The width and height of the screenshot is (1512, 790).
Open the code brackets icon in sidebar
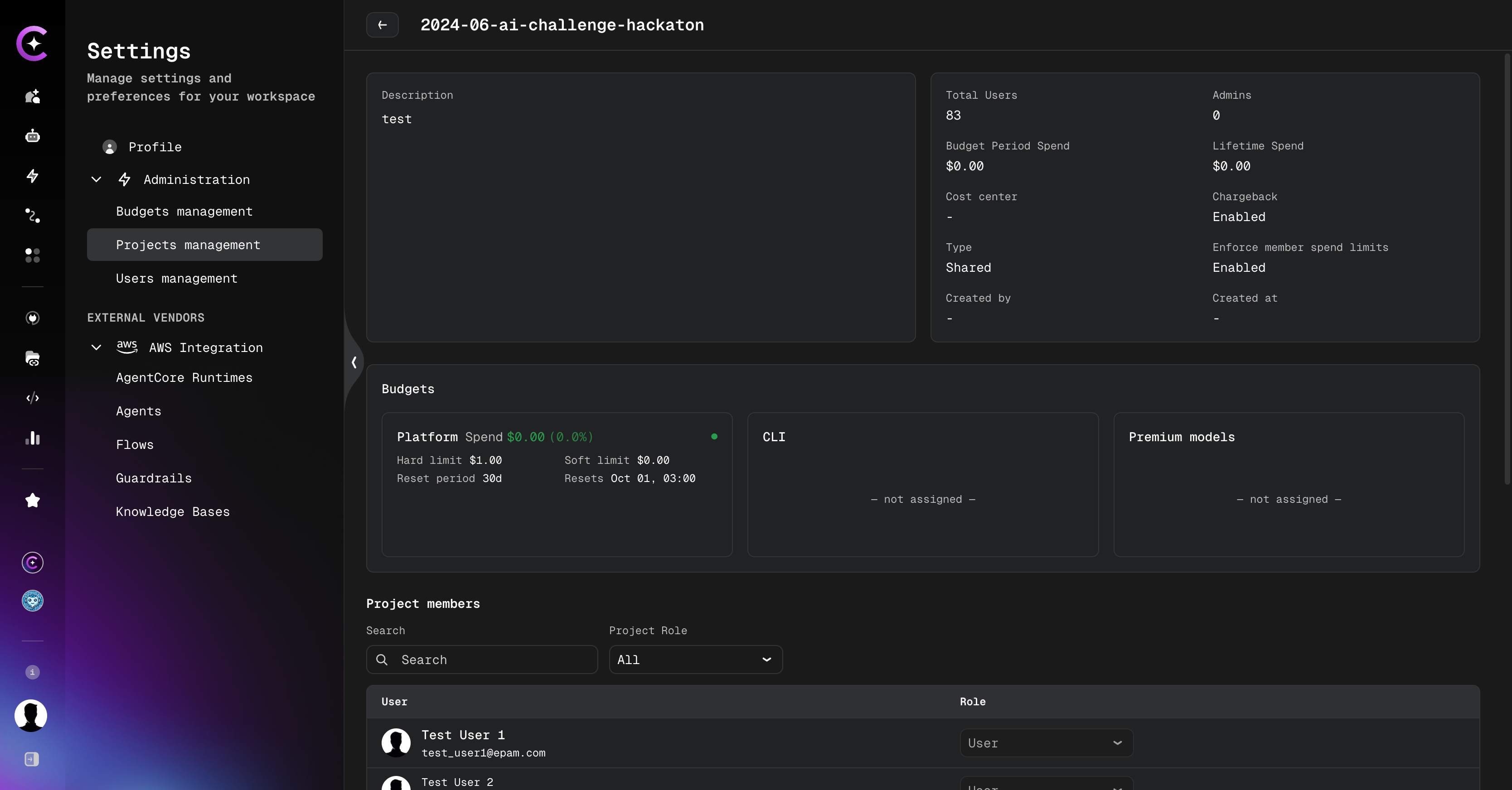click(x=32, y=398)
